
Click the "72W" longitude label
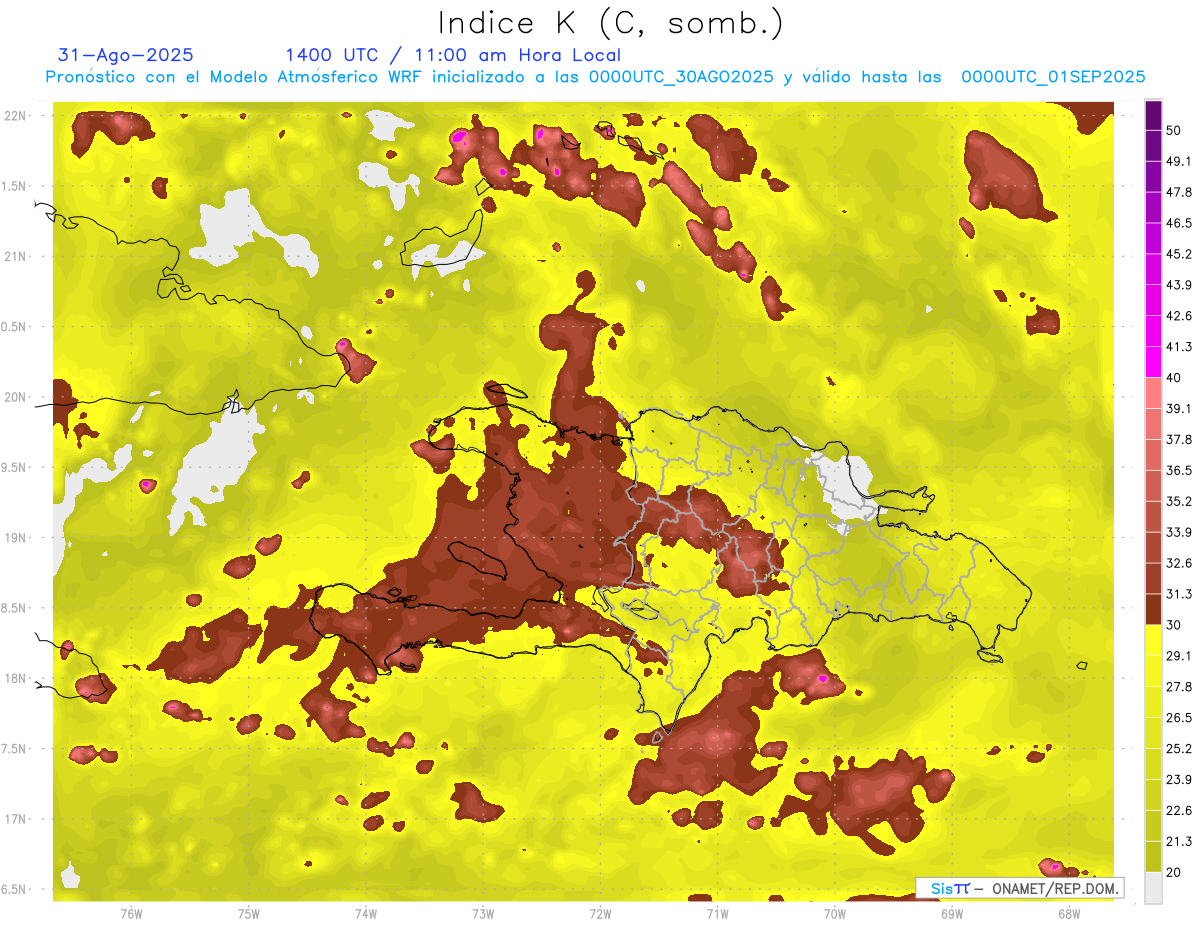tap(600, 913)
